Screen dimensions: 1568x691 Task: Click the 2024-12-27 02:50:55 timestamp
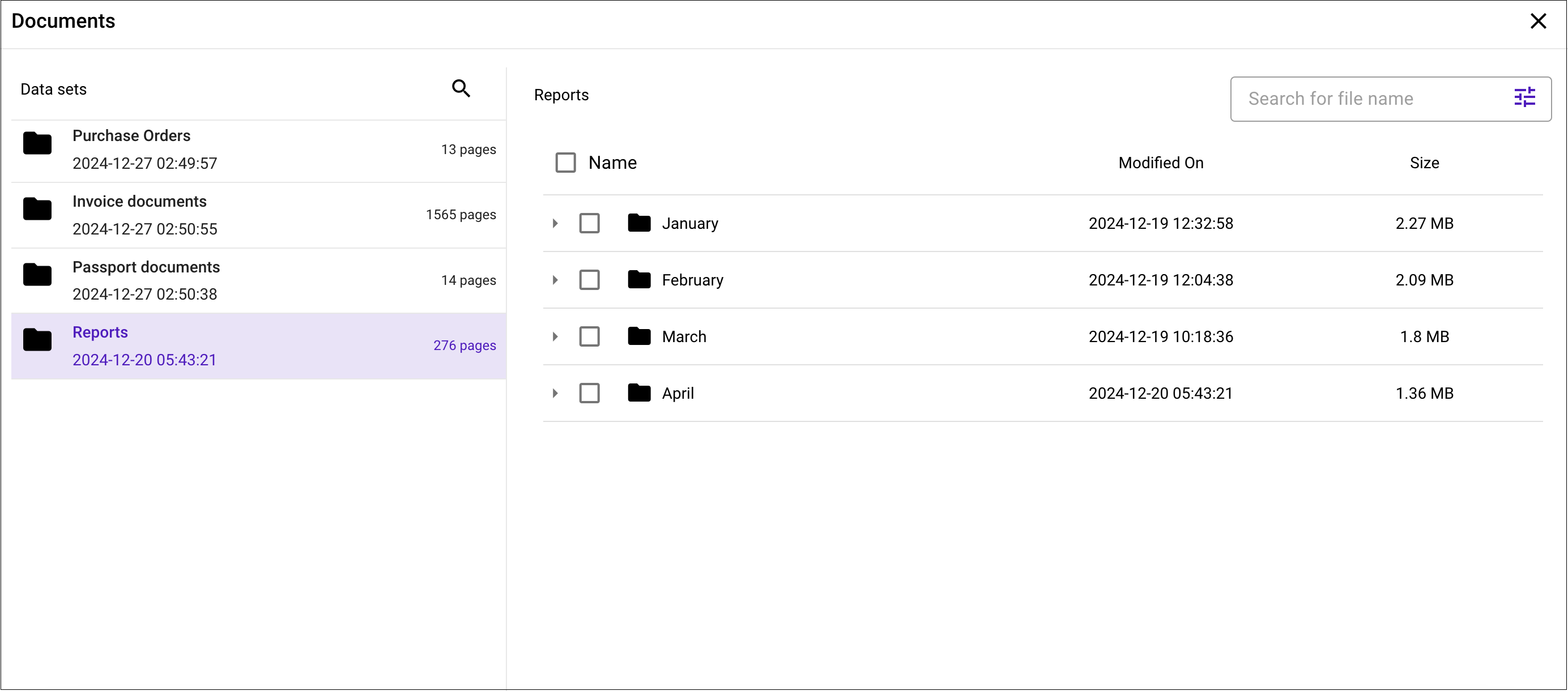pos(145,229)
